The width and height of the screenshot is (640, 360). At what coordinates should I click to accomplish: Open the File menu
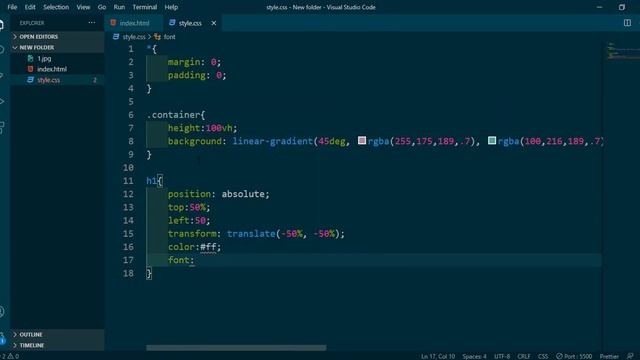click(x=12, y=7)
